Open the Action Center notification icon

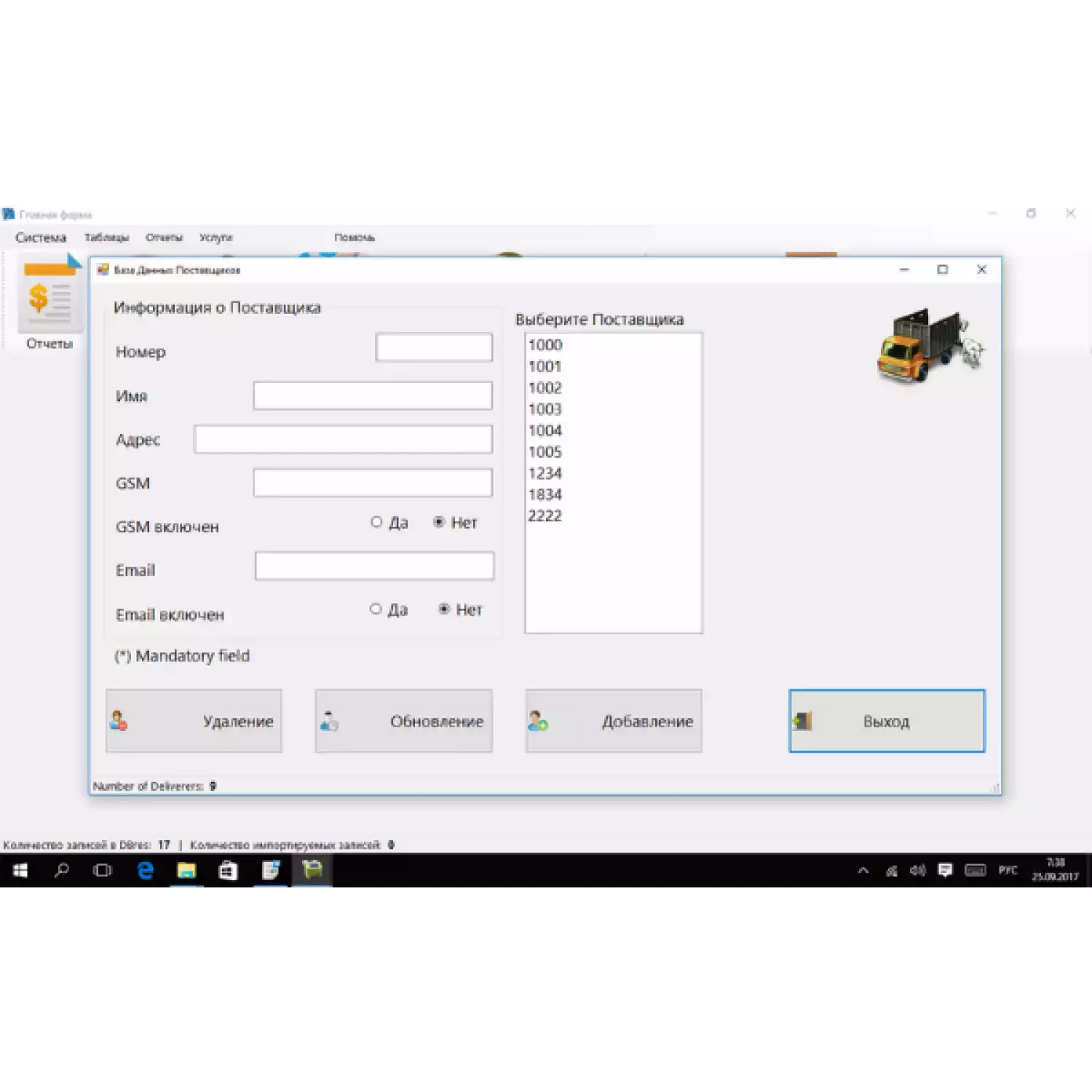(945, 871)
